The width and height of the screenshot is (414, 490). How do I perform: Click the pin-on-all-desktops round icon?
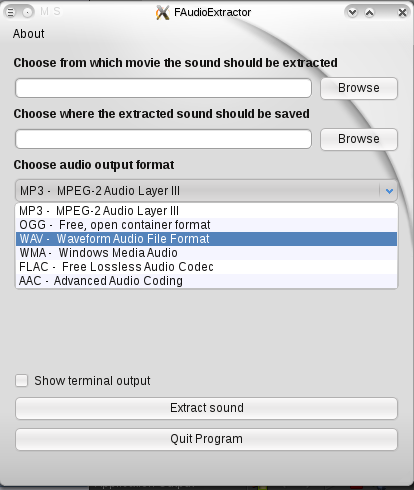[28, 12]
